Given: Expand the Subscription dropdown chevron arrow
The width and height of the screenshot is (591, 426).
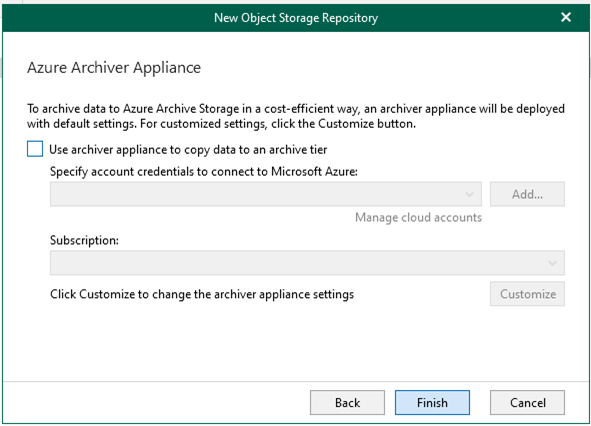Looking at the screenshot, I should point(552,263).
